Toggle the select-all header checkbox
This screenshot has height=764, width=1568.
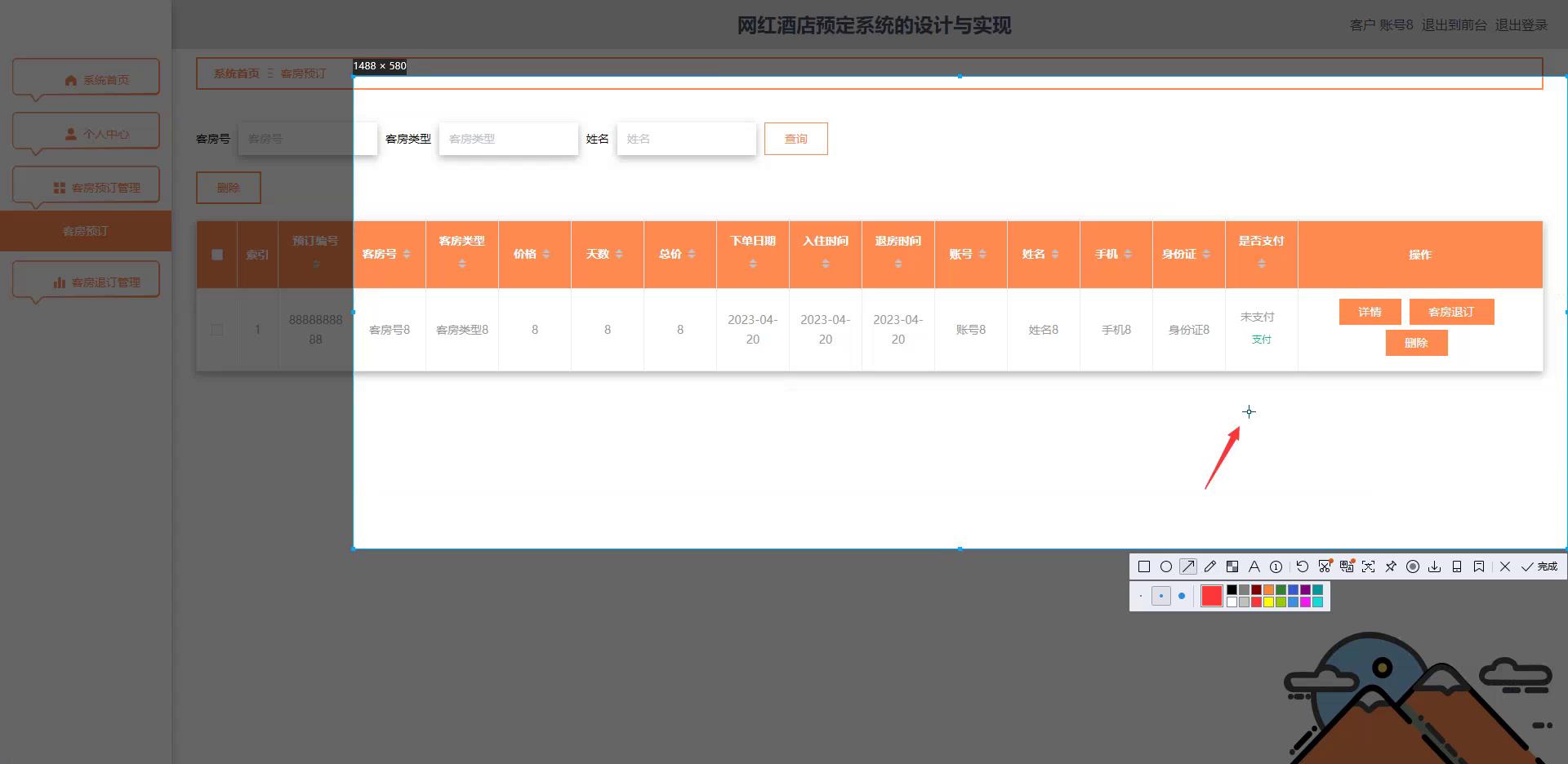click(217, 255)
